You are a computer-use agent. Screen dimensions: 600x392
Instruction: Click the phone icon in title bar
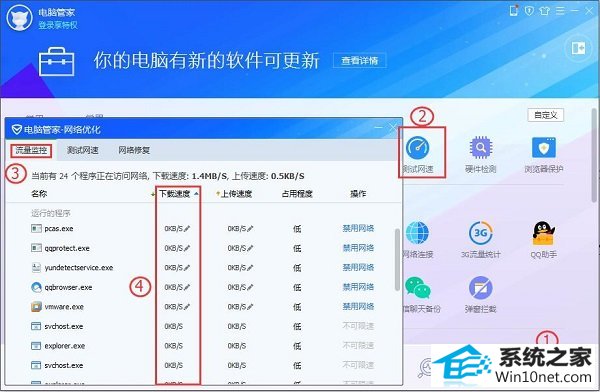(514, 11)
